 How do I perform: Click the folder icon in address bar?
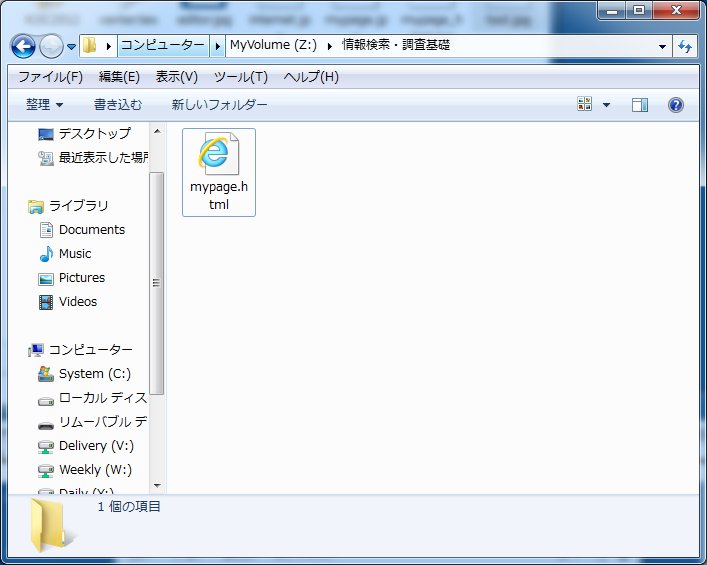pos(89,45)
